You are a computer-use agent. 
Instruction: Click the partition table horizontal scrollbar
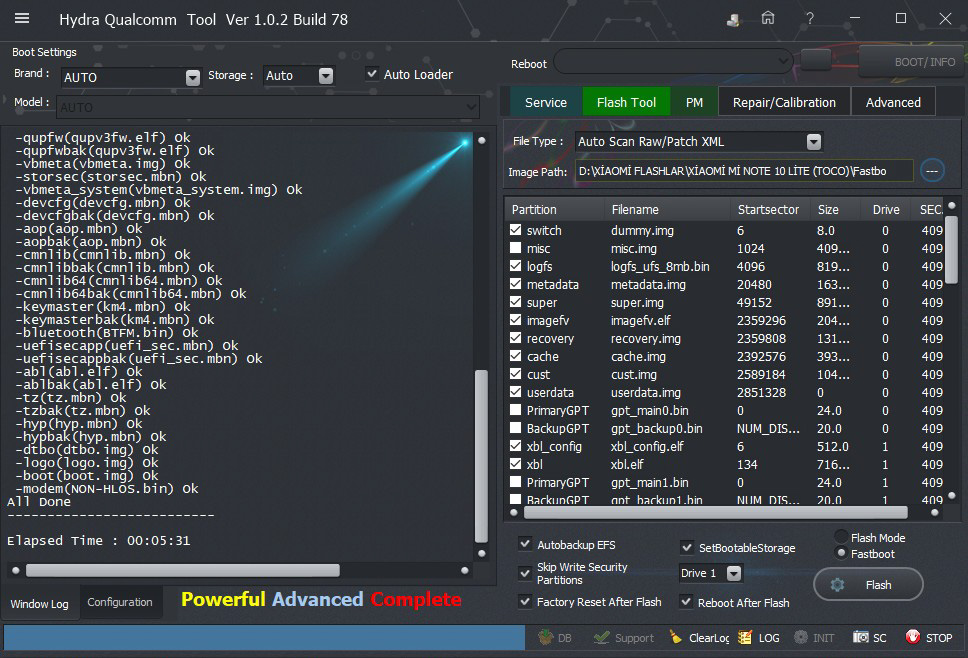point(716,512)
